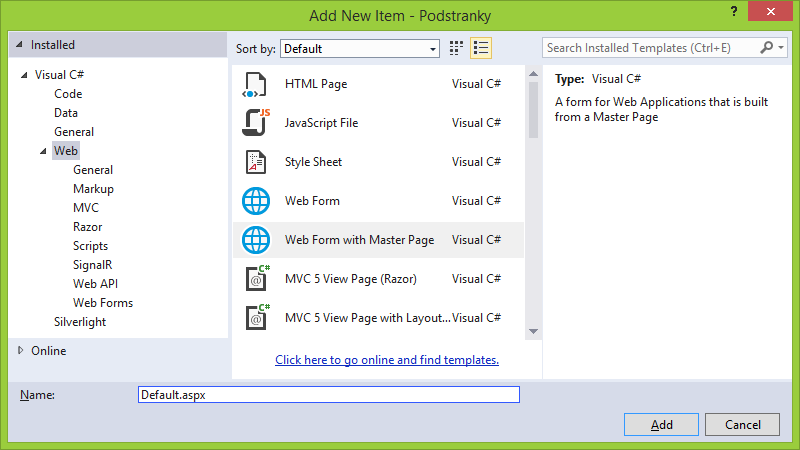The image size is (800, 450).
Task: Click the Name input field
Action: click(329, 395)
